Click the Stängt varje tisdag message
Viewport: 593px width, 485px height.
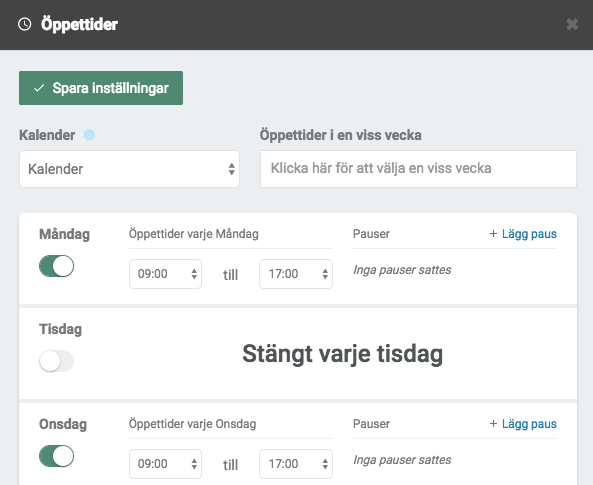pyautogui.click(x=343, y=354)
